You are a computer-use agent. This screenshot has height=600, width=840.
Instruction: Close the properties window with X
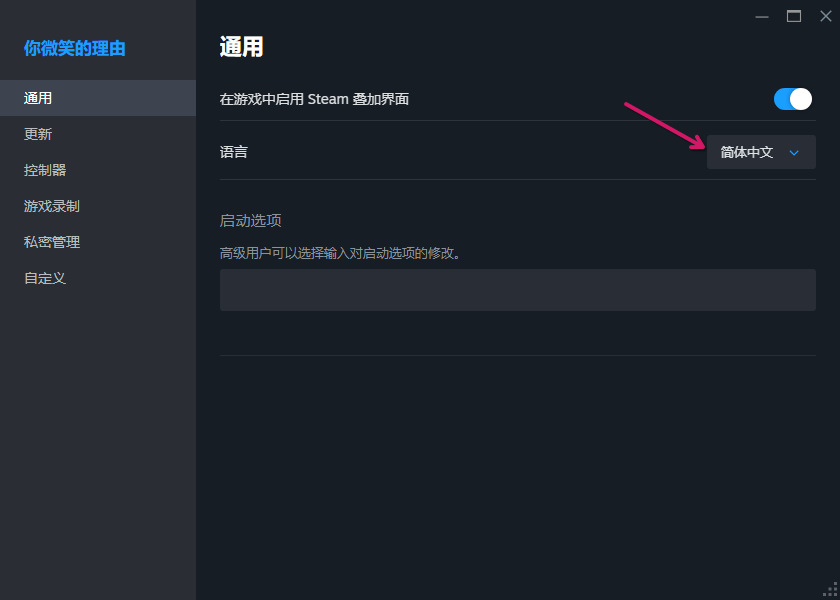(x=825, y=16)
